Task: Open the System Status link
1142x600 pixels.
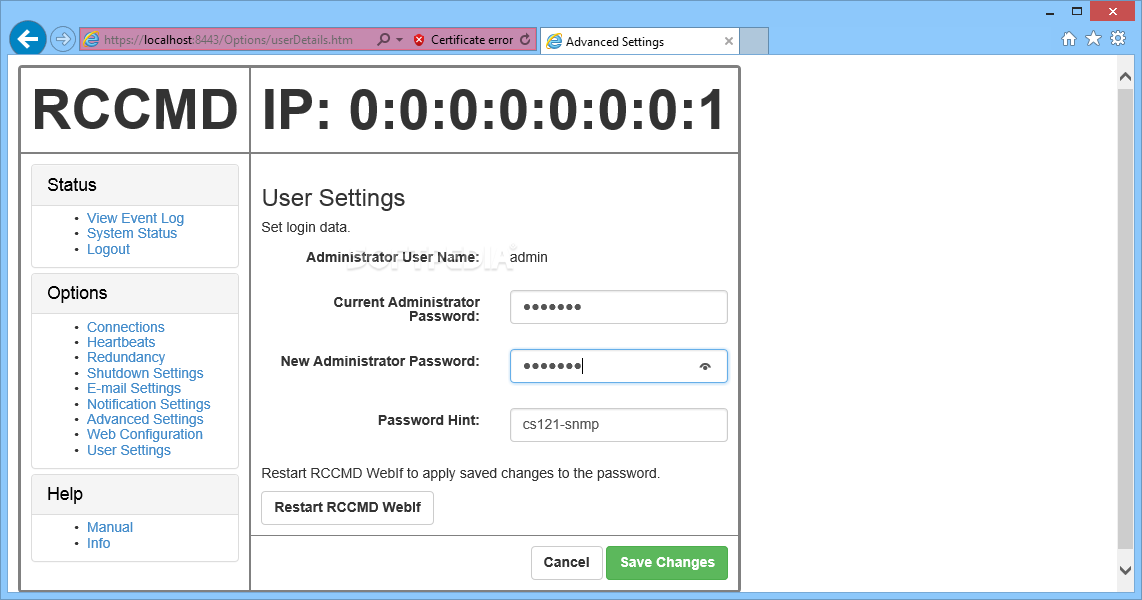Action: tap(132, 233)
